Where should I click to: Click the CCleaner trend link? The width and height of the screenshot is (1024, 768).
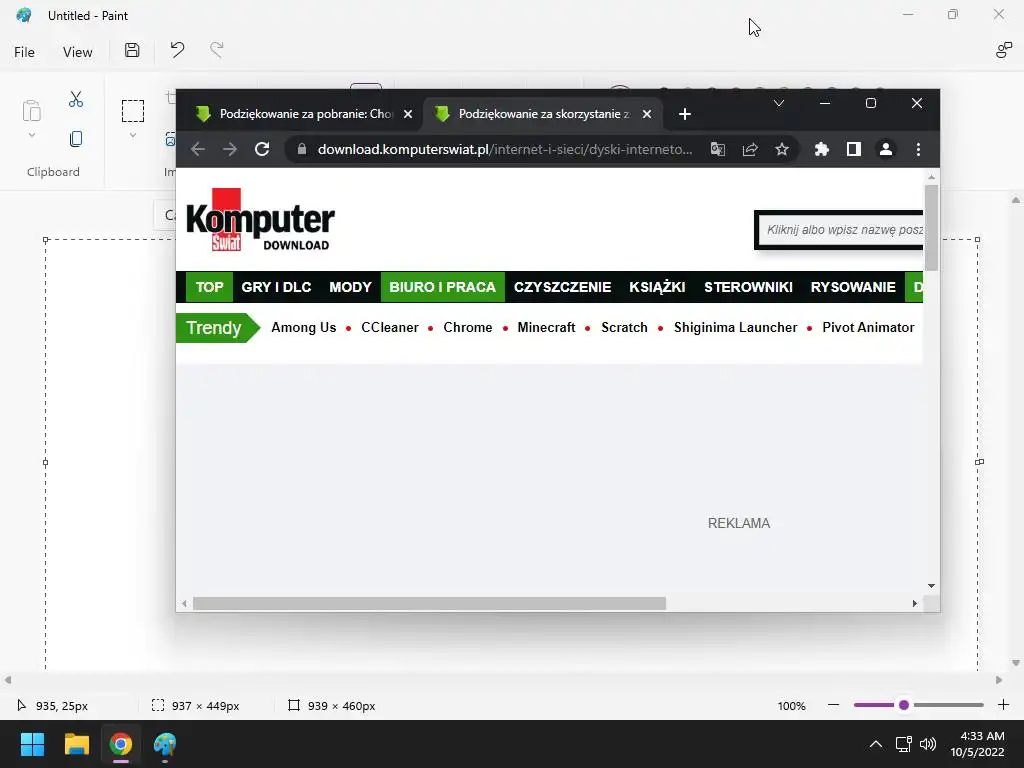click(390, 328)
